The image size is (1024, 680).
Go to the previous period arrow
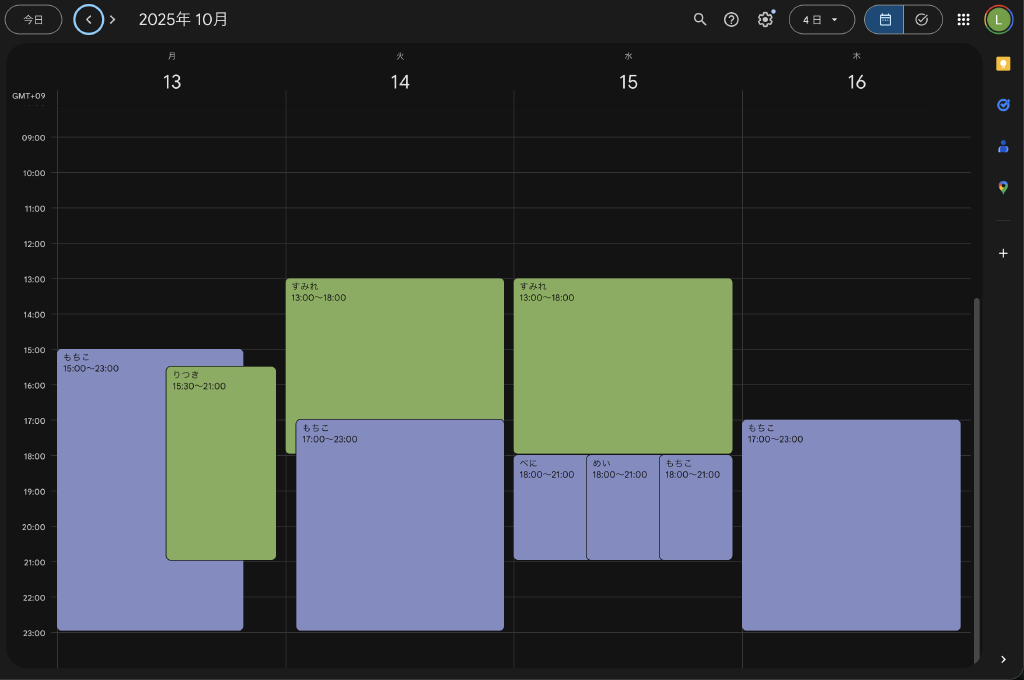pyautogui.click(x=89, y=20)
